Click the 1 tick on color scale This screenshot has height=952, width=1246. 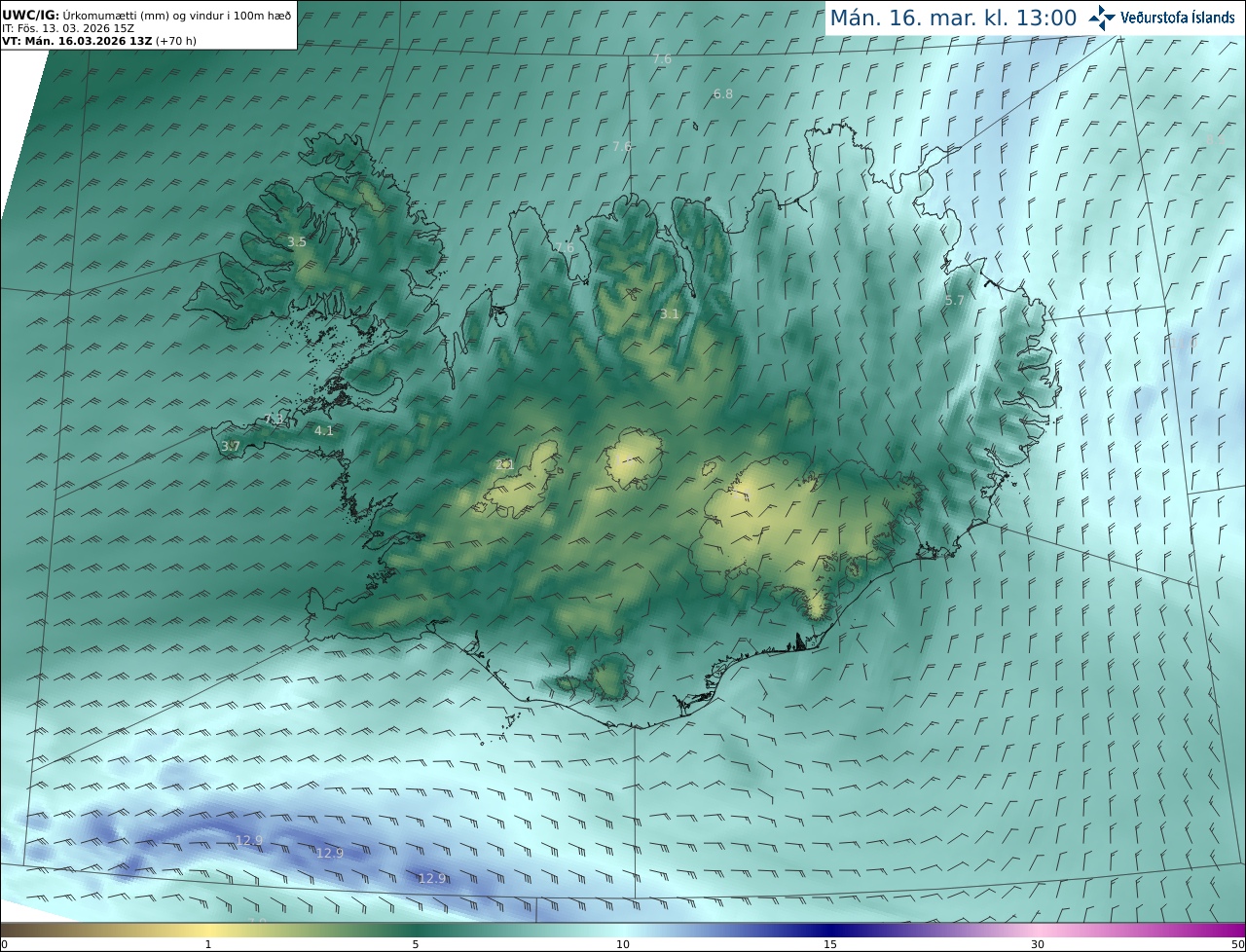pos(208,944)
